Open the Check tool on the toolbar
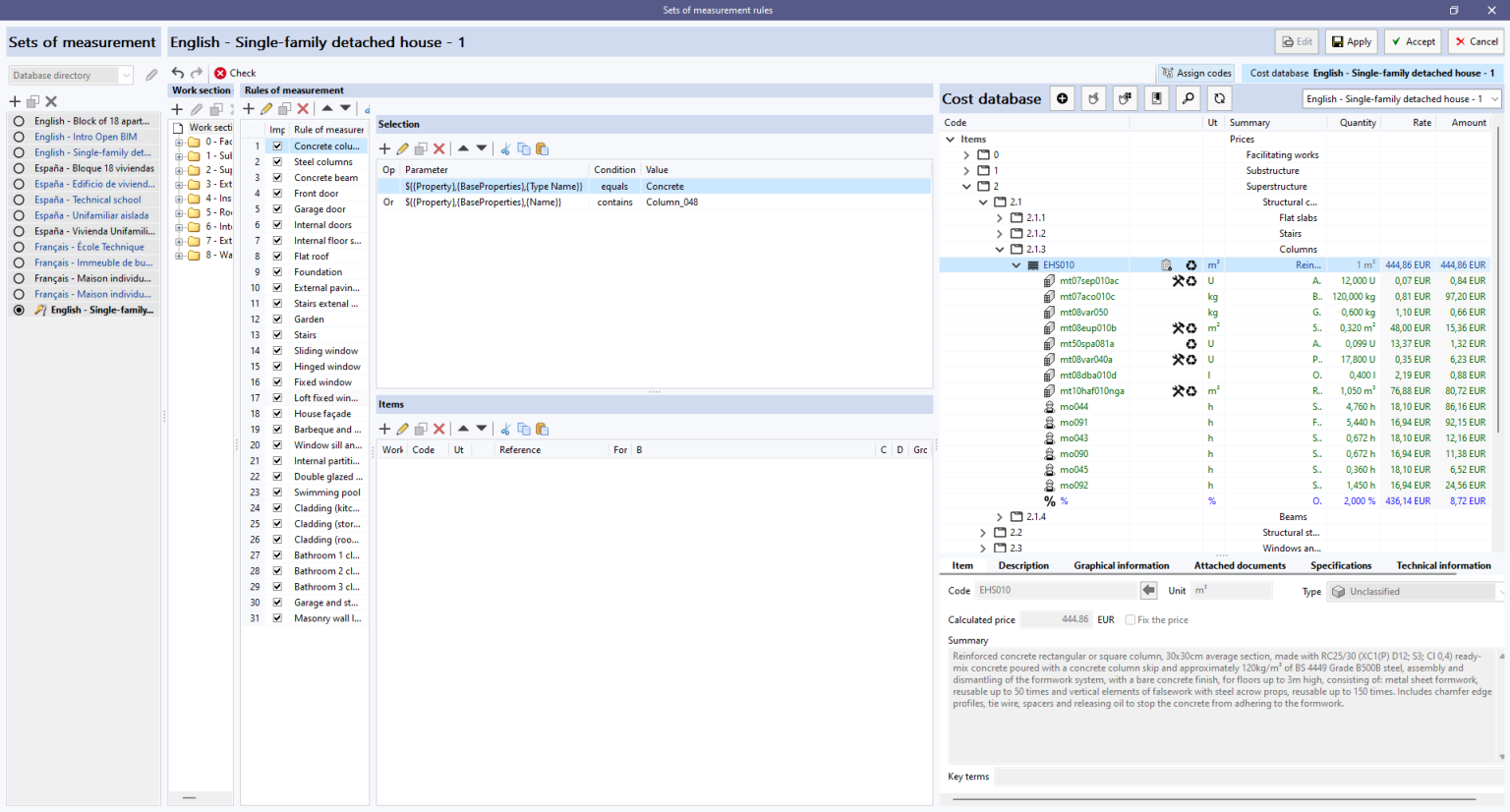1510x812 pixels. click(235, 73)
